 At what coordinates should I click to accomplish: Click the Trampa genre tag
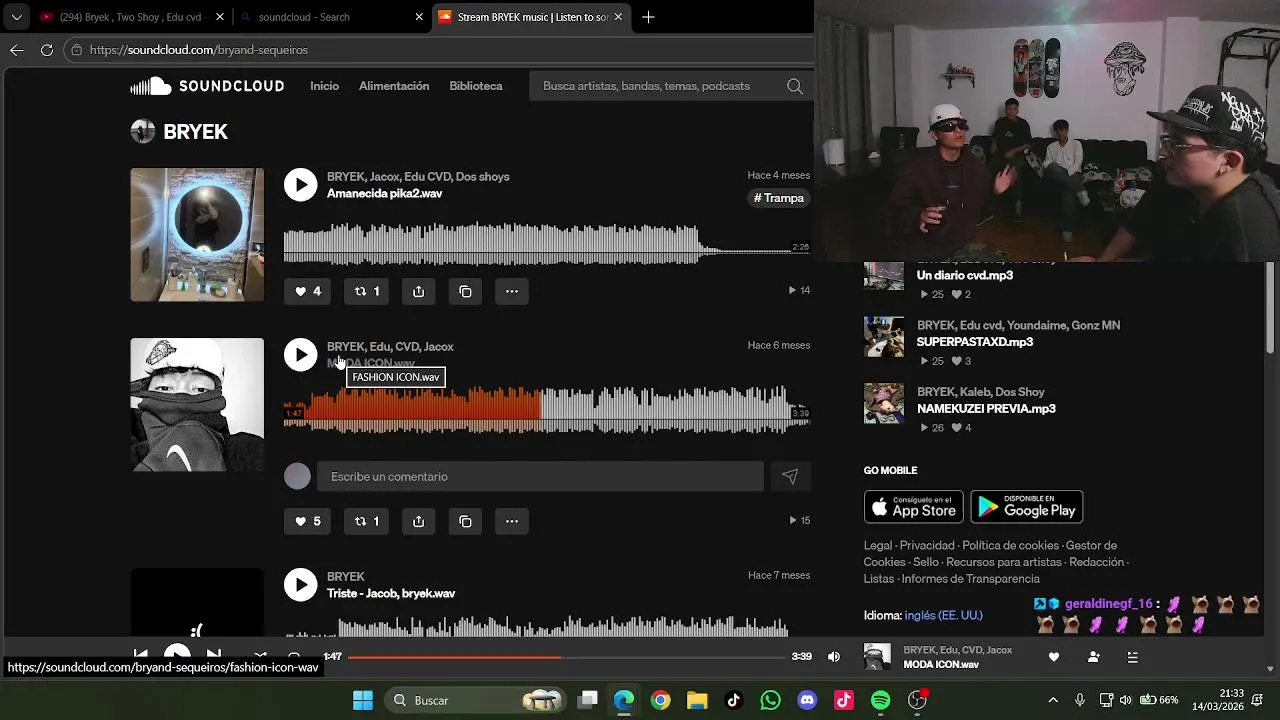779,198
